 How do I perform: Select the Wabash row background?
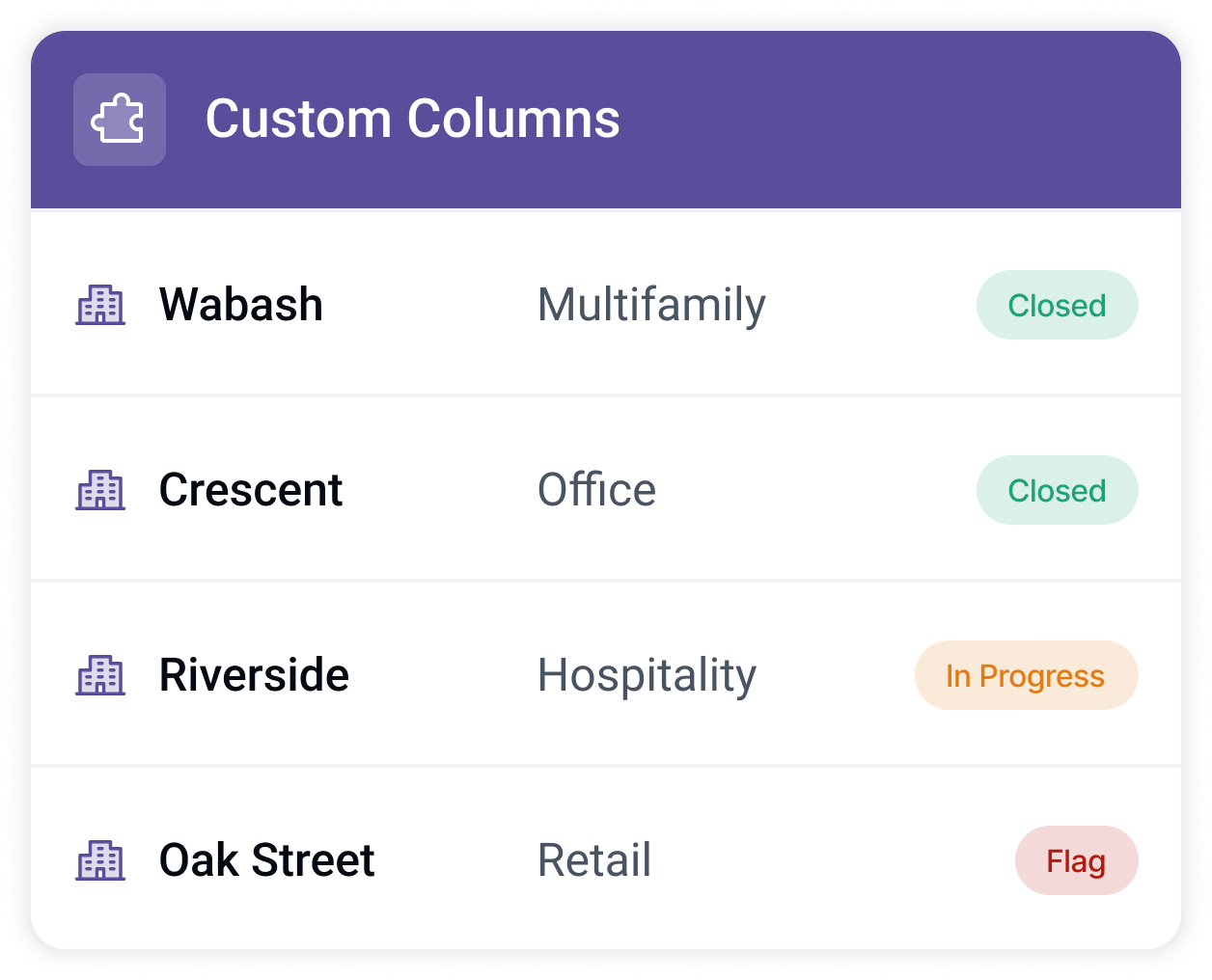(606, 303)
